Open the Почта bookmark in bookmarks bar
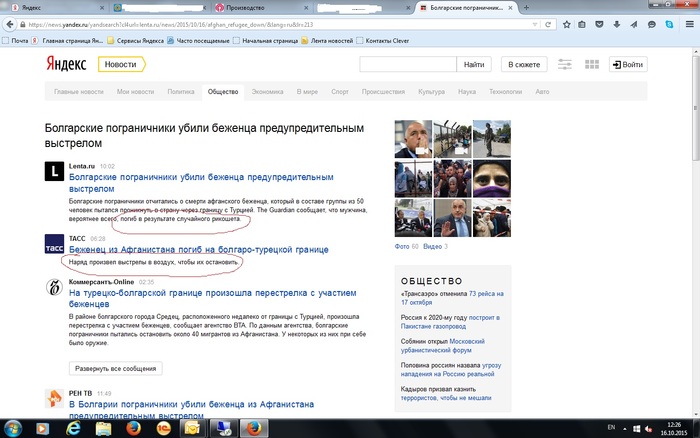Image resolution: width=700 pixels, height=438 pixels. (x=15, y=41)
